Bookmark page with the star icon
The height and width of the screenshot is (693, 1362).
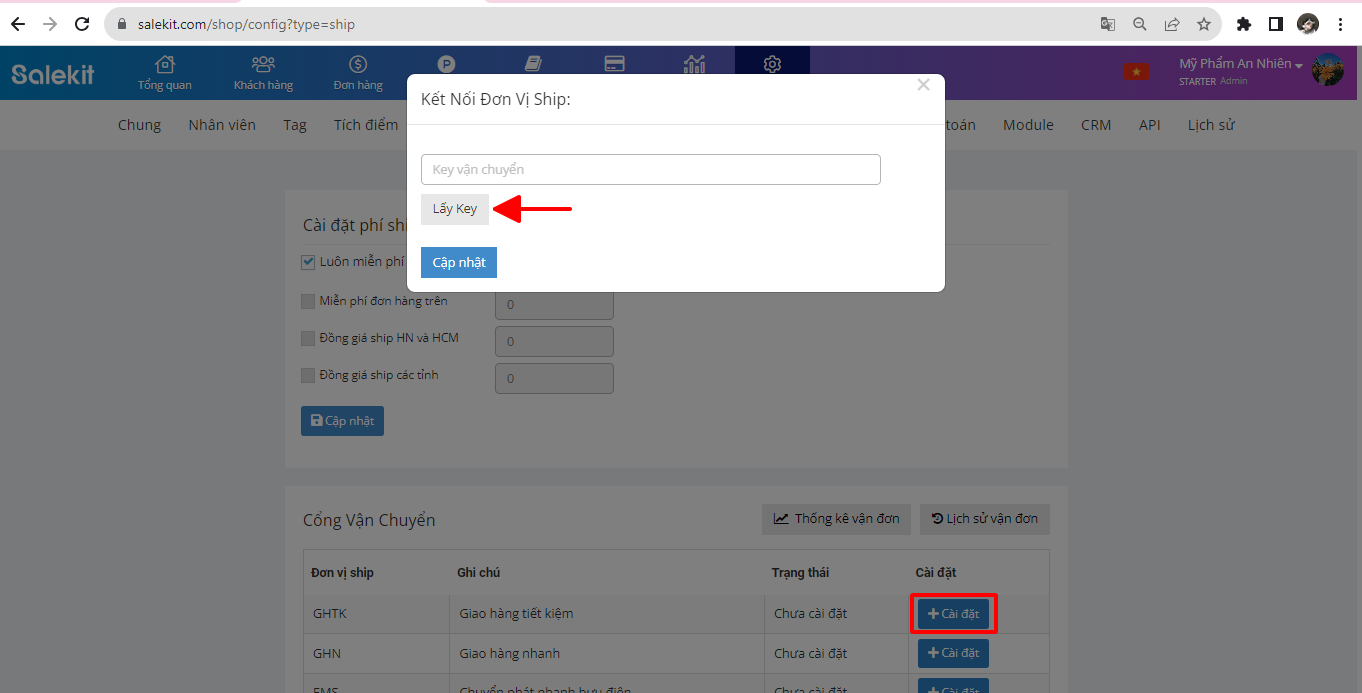(x=1204, y=24)
